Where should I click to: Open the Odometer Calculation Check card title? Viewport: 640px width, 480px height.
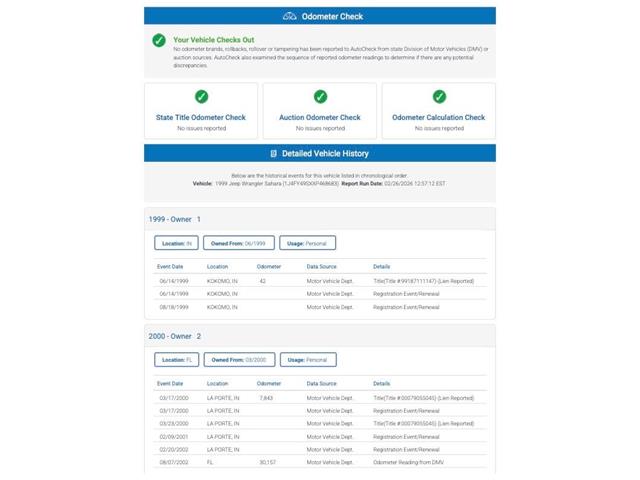pos(439,118)
